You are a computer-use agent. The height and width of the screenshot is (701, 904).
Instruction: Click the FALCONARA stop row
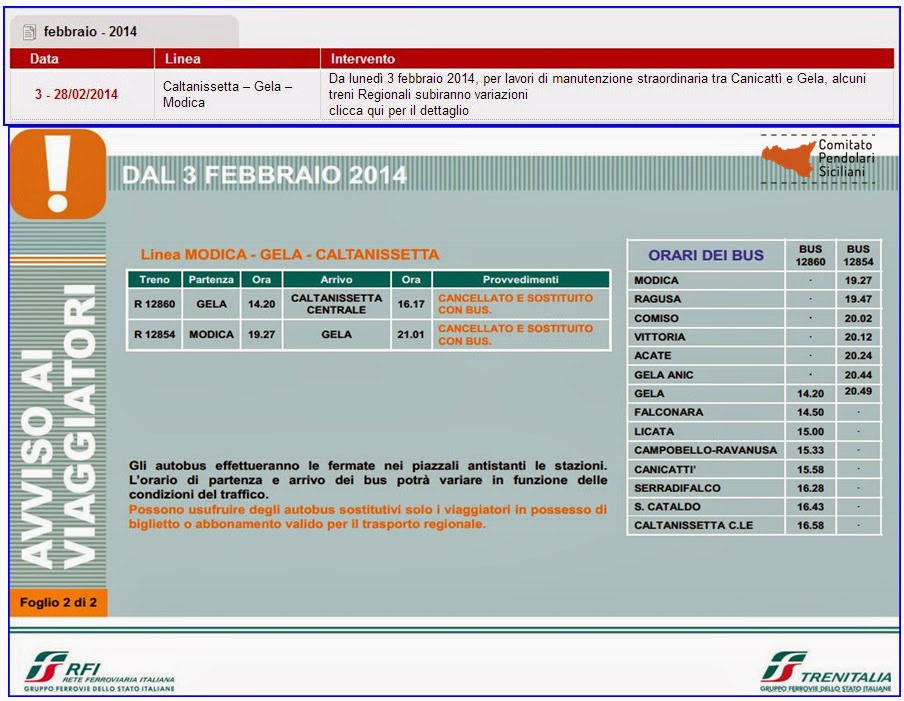pos(754,412)
